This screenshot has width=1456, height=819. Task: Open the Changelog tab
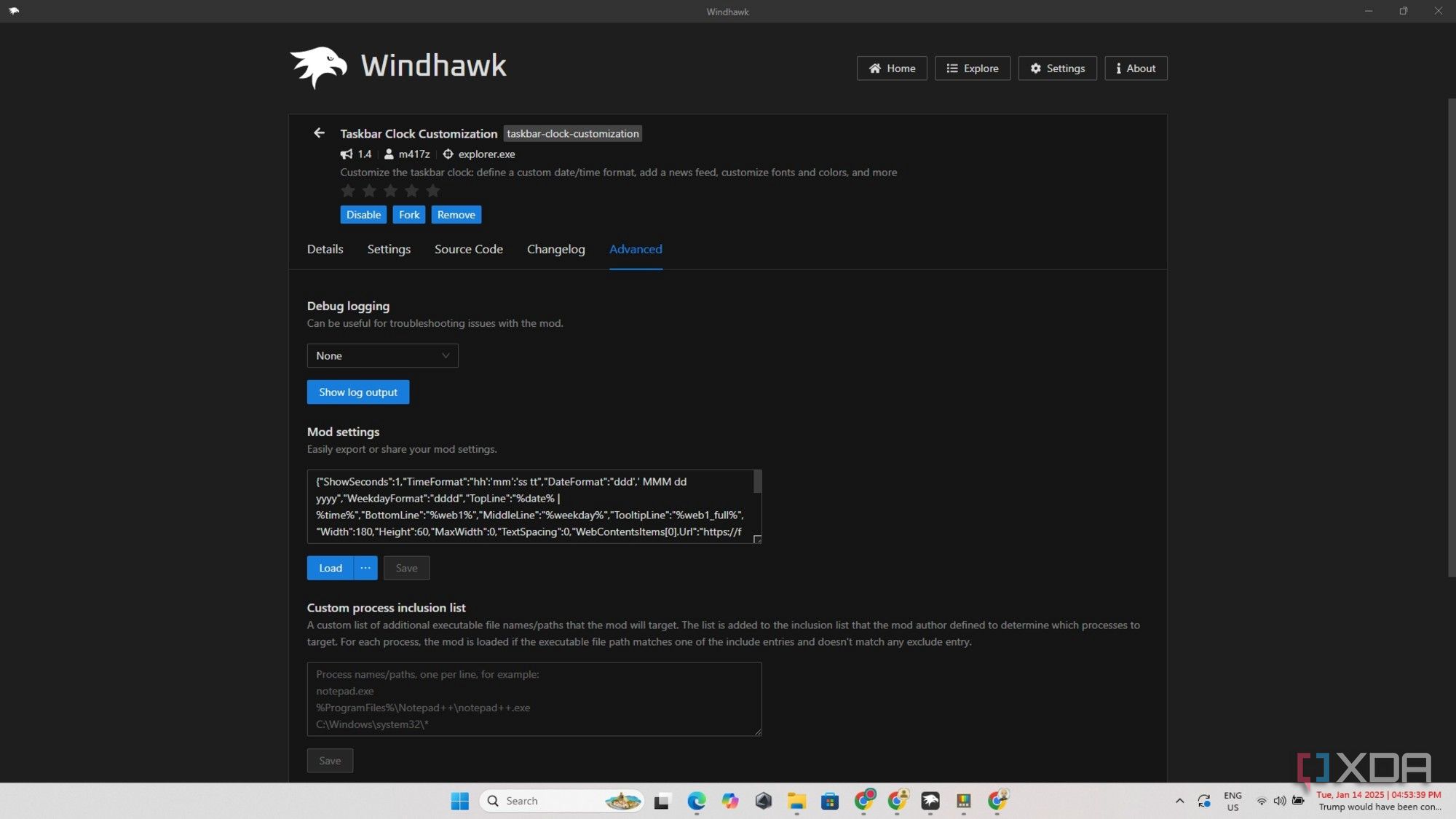555,249
